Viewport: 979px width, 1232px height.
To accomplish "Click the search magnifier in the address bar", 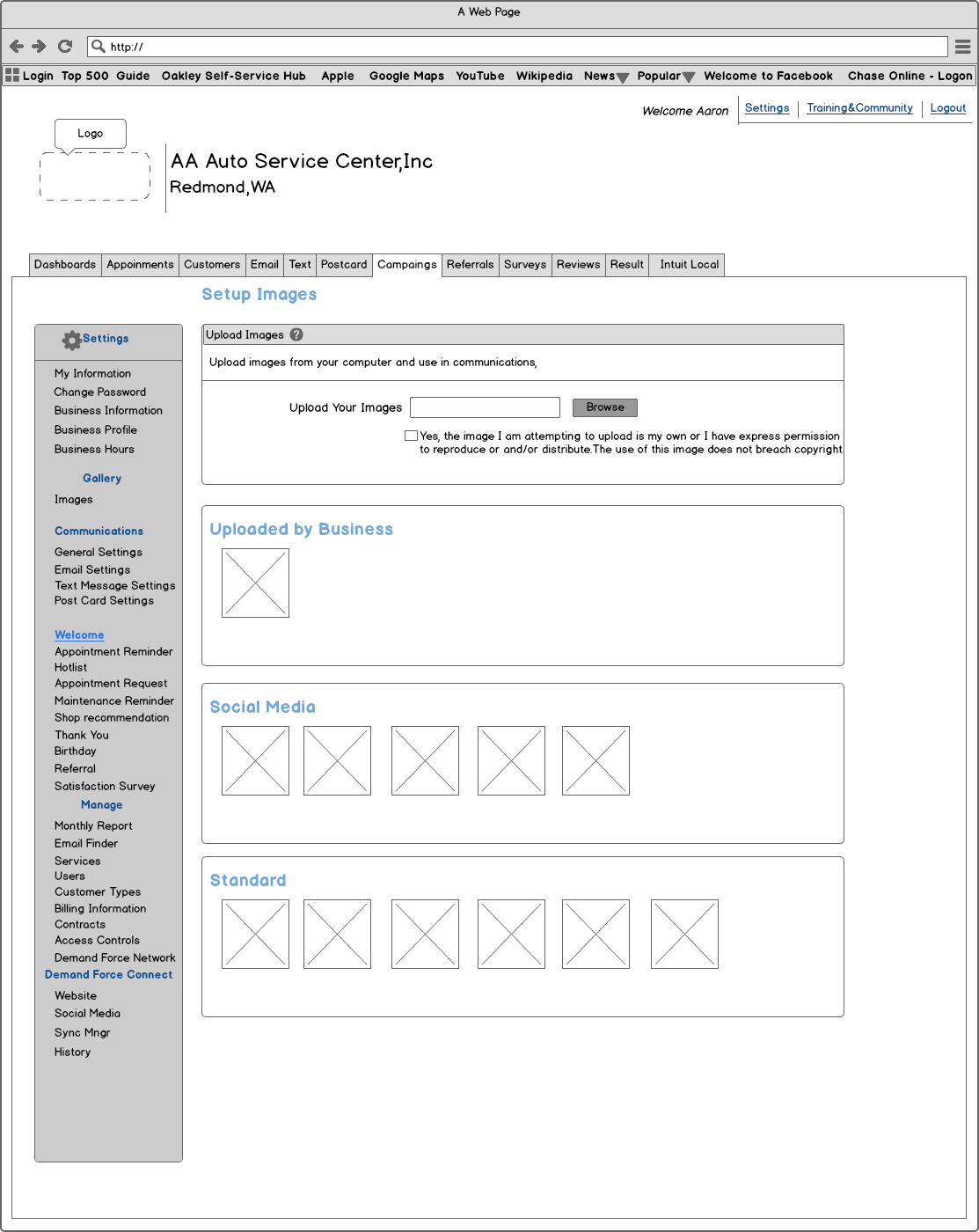I will (x=97, y=46).
